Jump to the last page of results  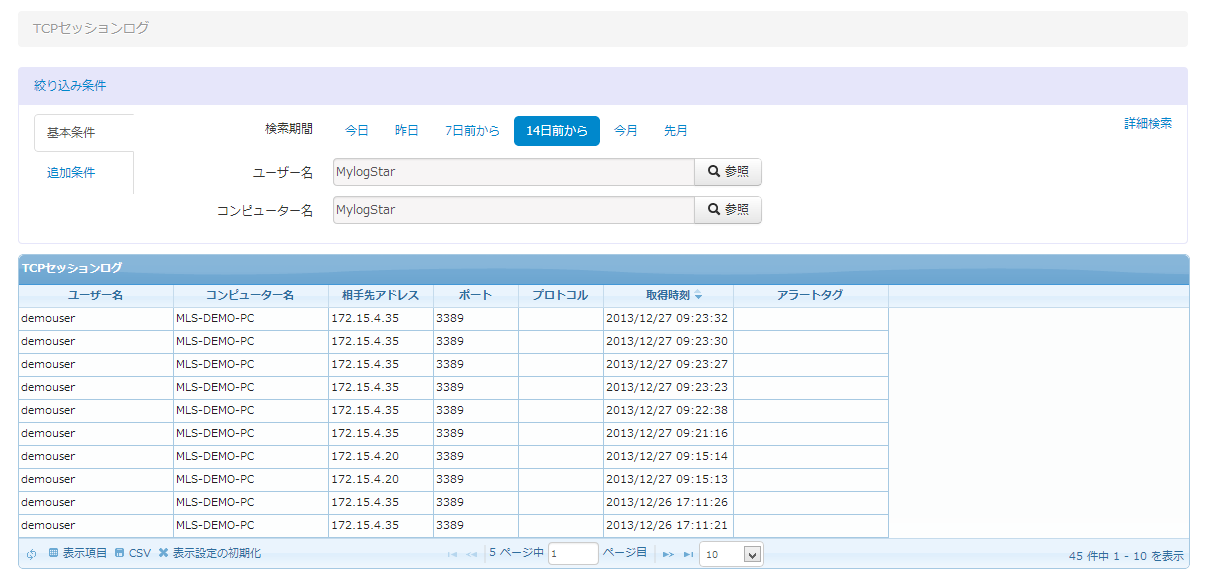(688, 554)
